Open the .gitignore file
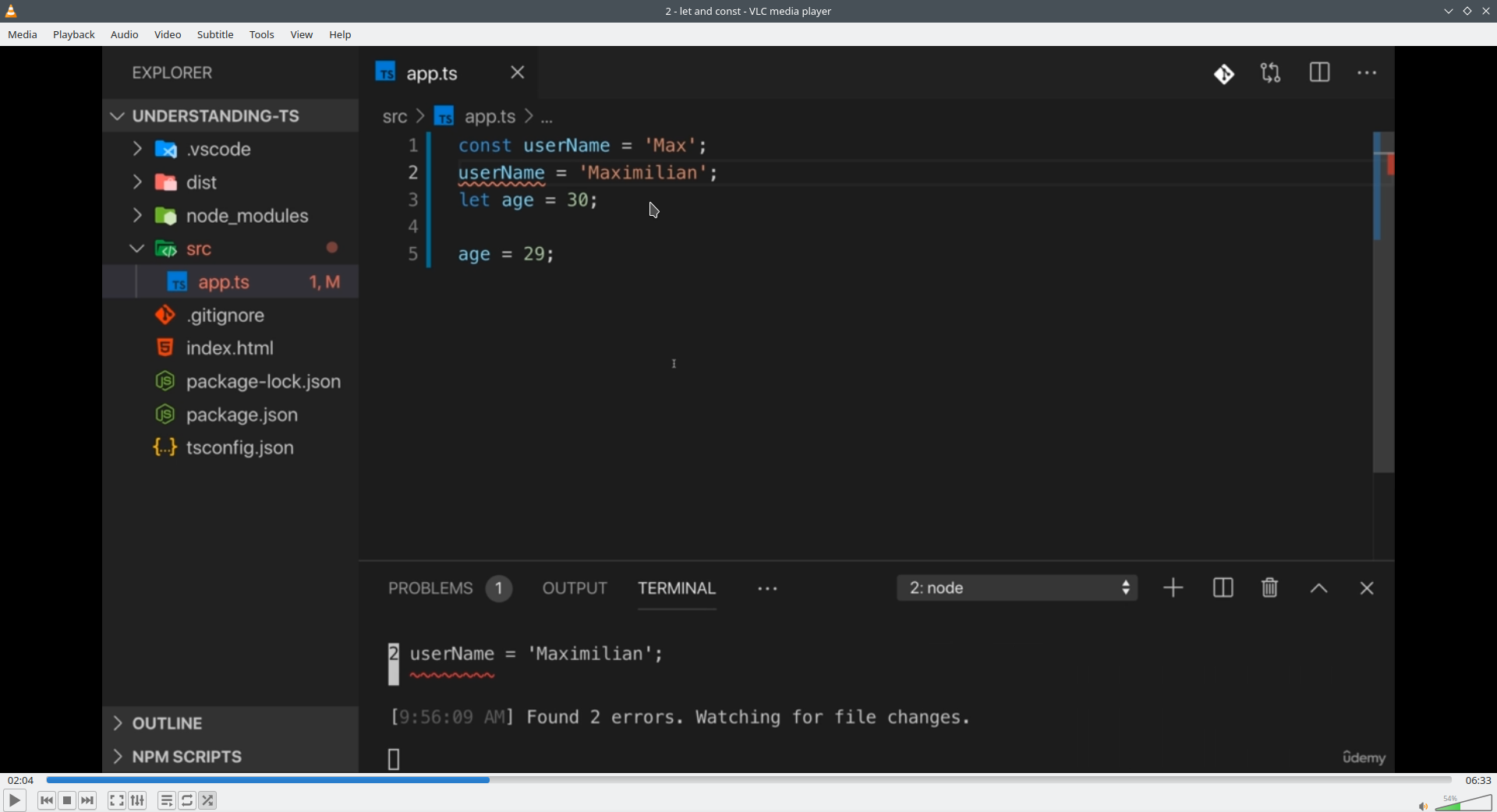 [x=225, y=316]
